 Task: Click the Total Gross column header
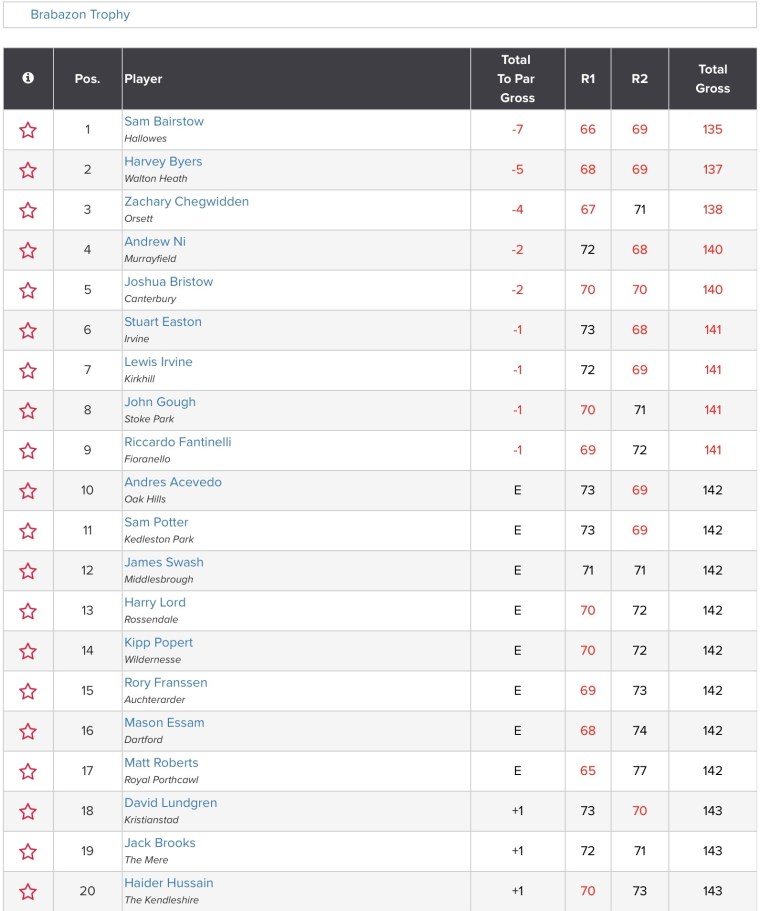point(712,78)
